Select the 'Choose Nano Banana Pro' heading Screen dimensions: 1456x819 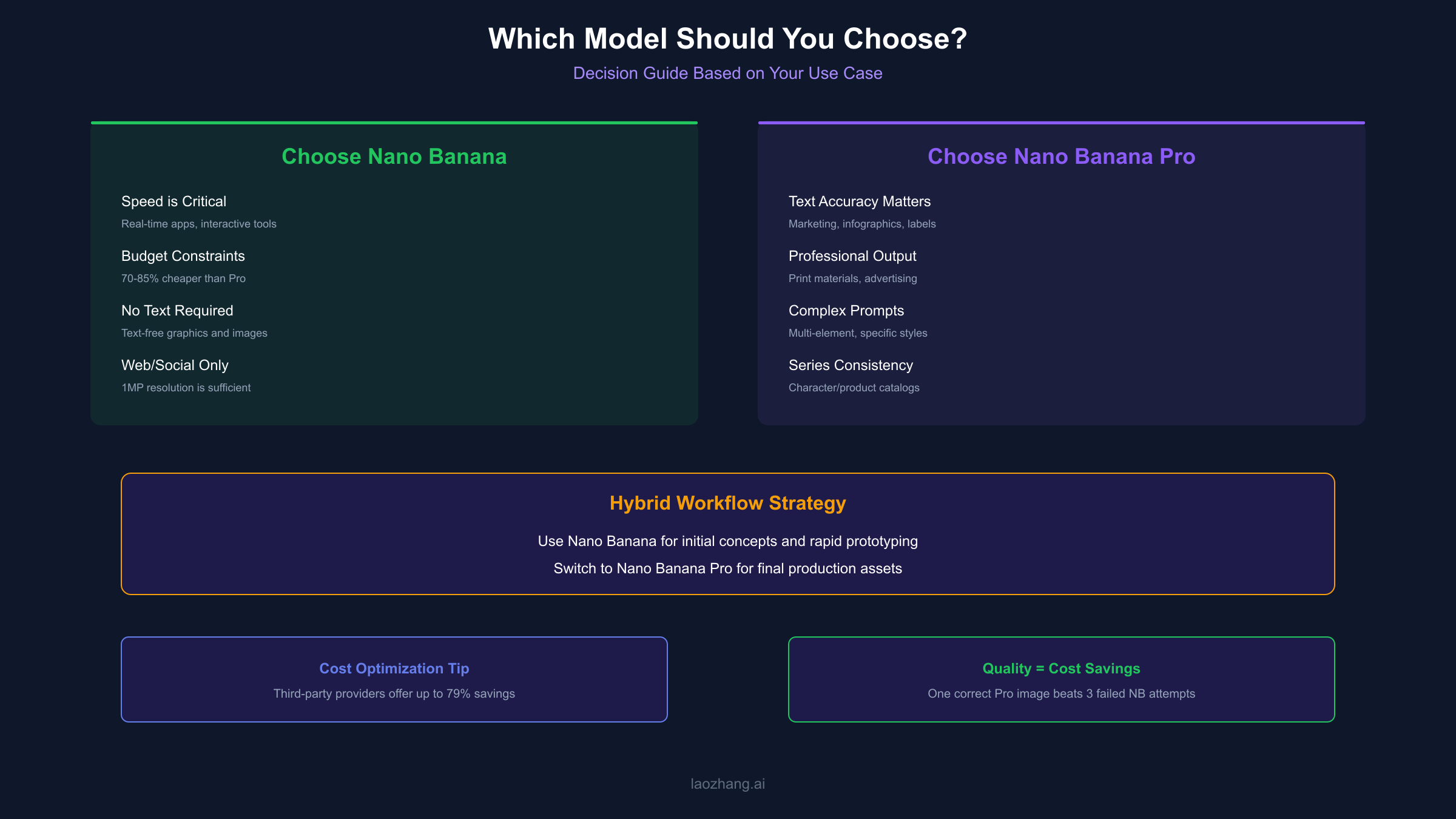tap(1061, 157)
